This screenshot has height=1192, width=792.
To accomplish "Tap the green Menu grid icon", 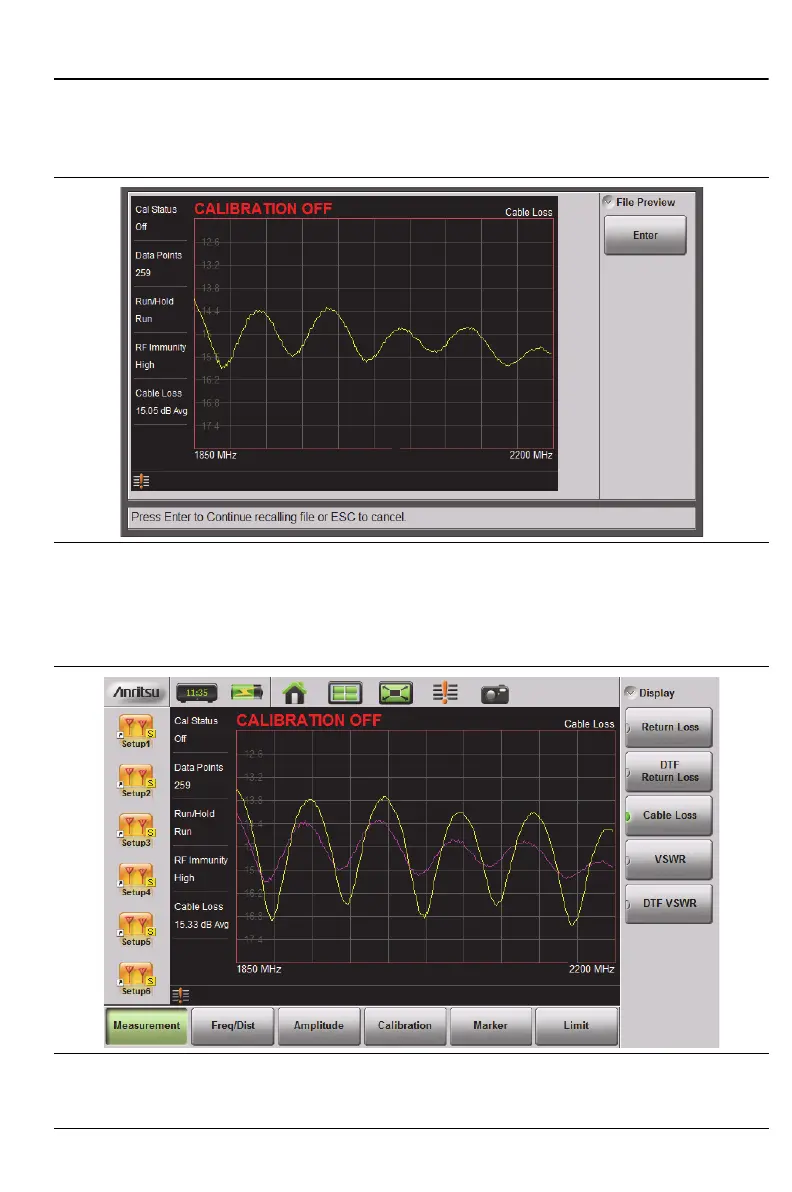I will pos(344,693).
